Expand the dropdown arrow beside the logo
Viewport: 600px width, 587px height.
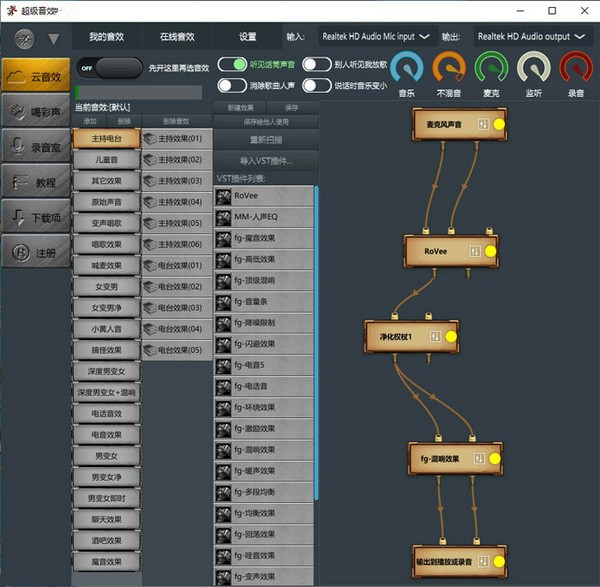53,40
